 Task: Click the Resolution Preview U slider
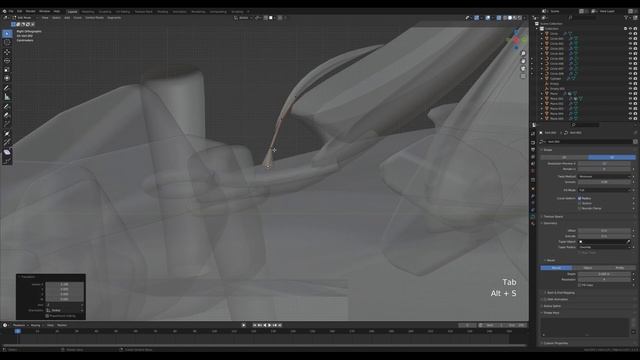click(604, 164)
